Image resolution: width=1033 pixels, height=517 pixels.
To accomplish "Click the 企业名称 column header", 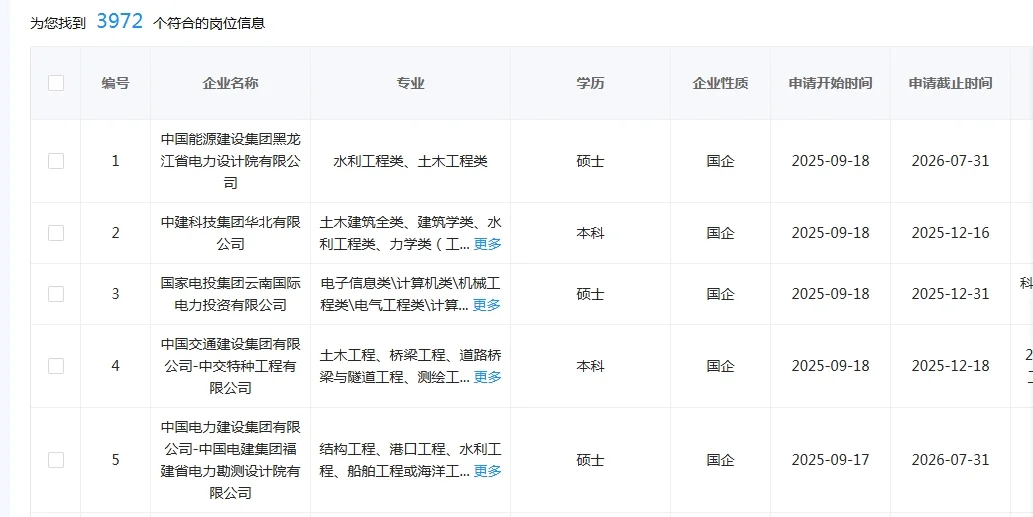I will pos(231,83).
